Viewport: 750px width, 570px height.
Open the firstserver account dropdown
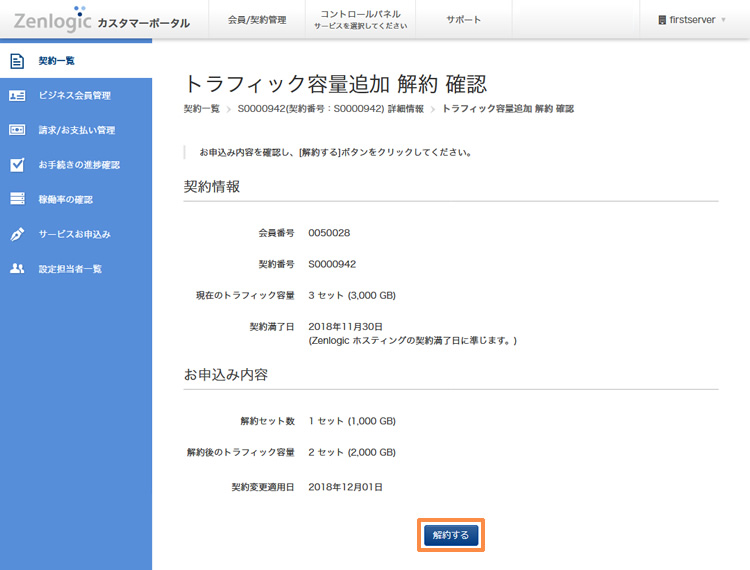[692, 20]
